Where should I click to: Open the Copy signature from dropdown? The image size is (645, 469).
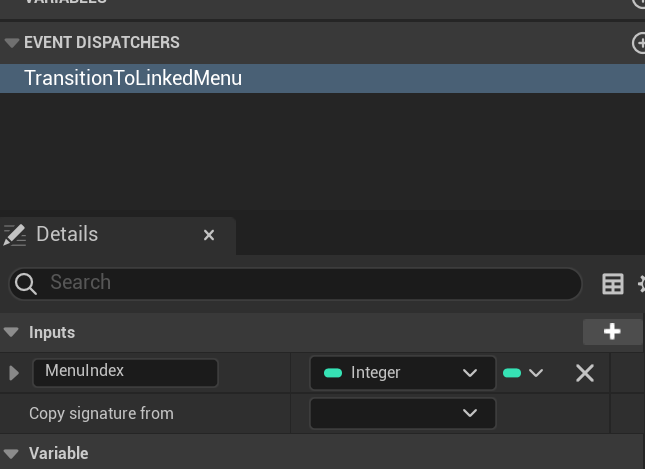[402, 413]
